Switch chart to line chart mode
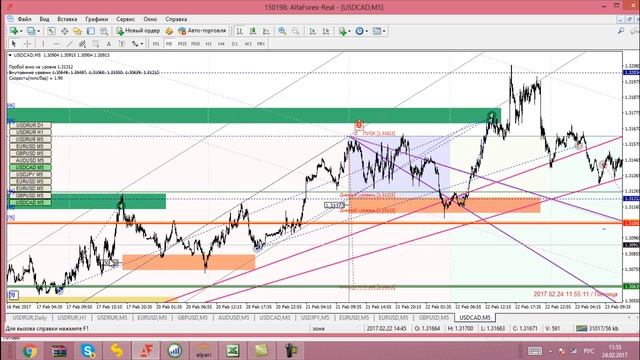This screenshot has width=640, height=360. (x=266, y=31)
